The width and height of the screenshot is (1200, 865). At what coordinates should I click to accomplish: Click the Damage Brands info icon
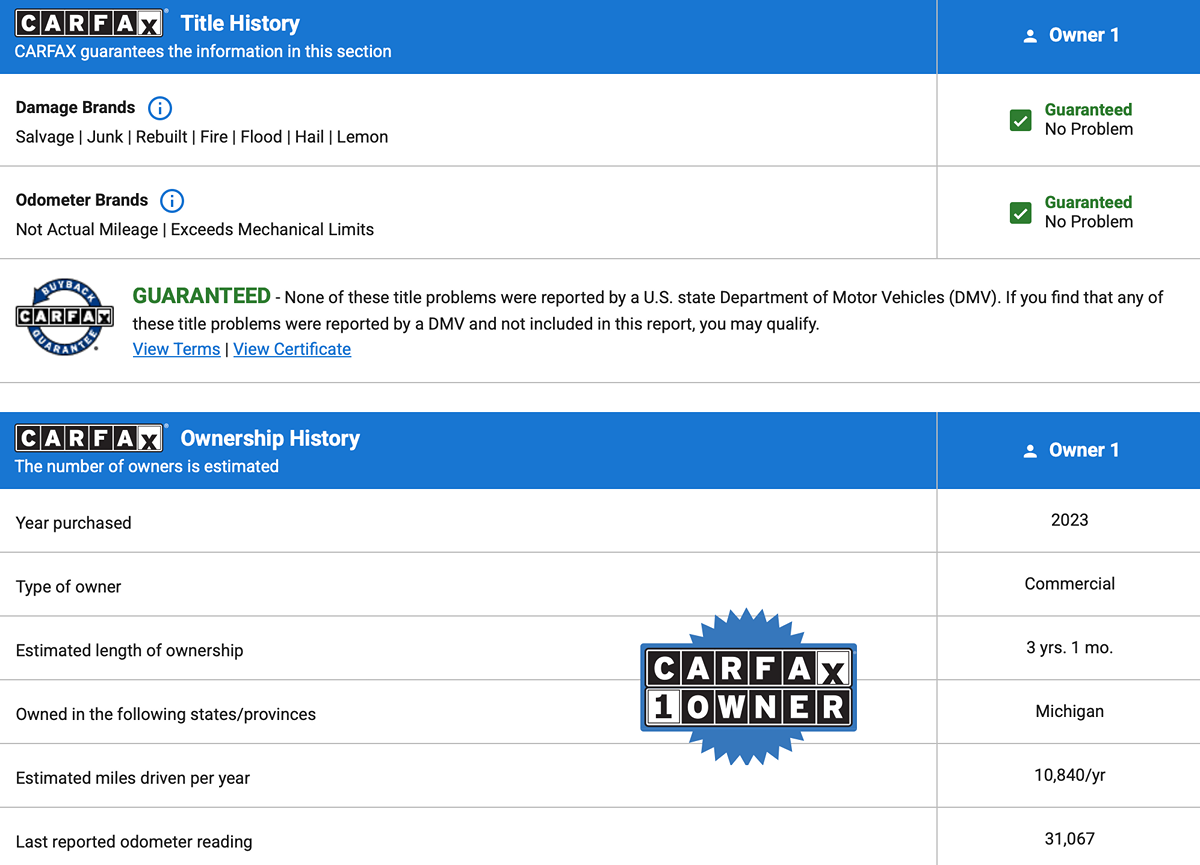160,108
